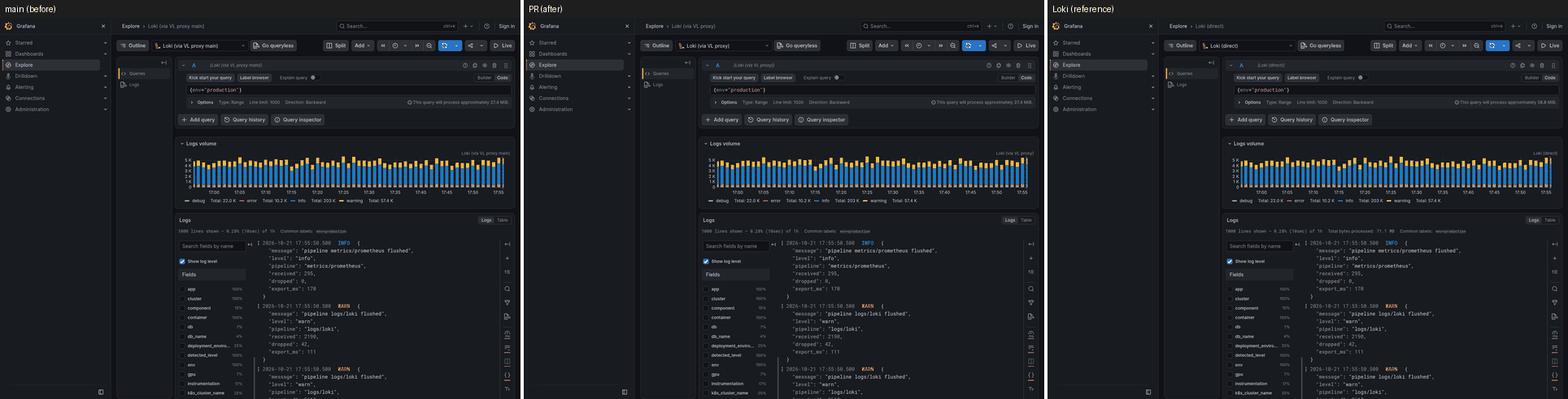Click drag handle of query A in Loki (reference) pane
This screenshot has height=399, width=1568.
[1552, 65]
